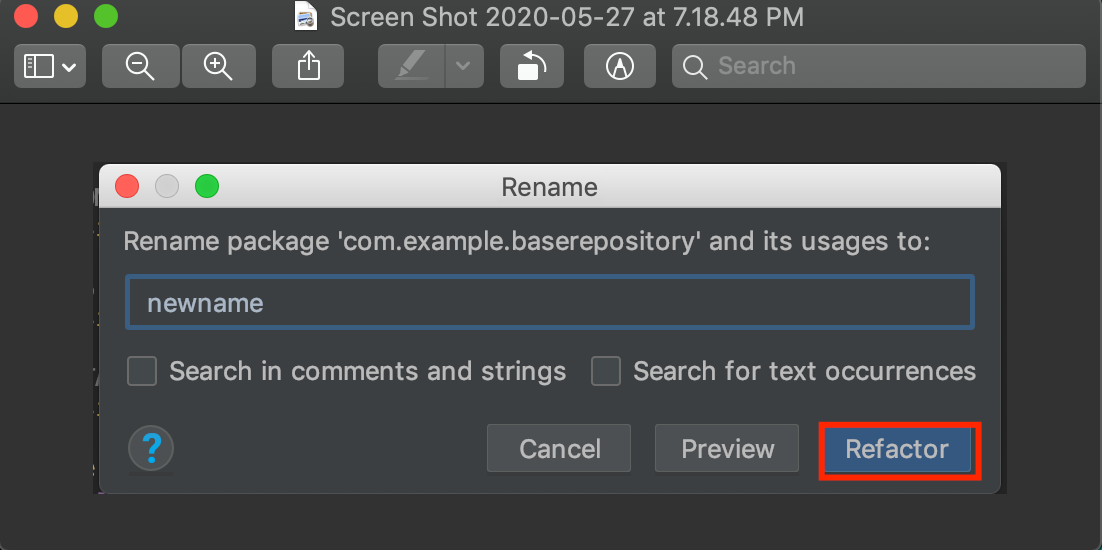The width and height of the screenshot is (1102, 550).
Task: Click the screenshot document title icon
Action: click(x=306, y=17)
